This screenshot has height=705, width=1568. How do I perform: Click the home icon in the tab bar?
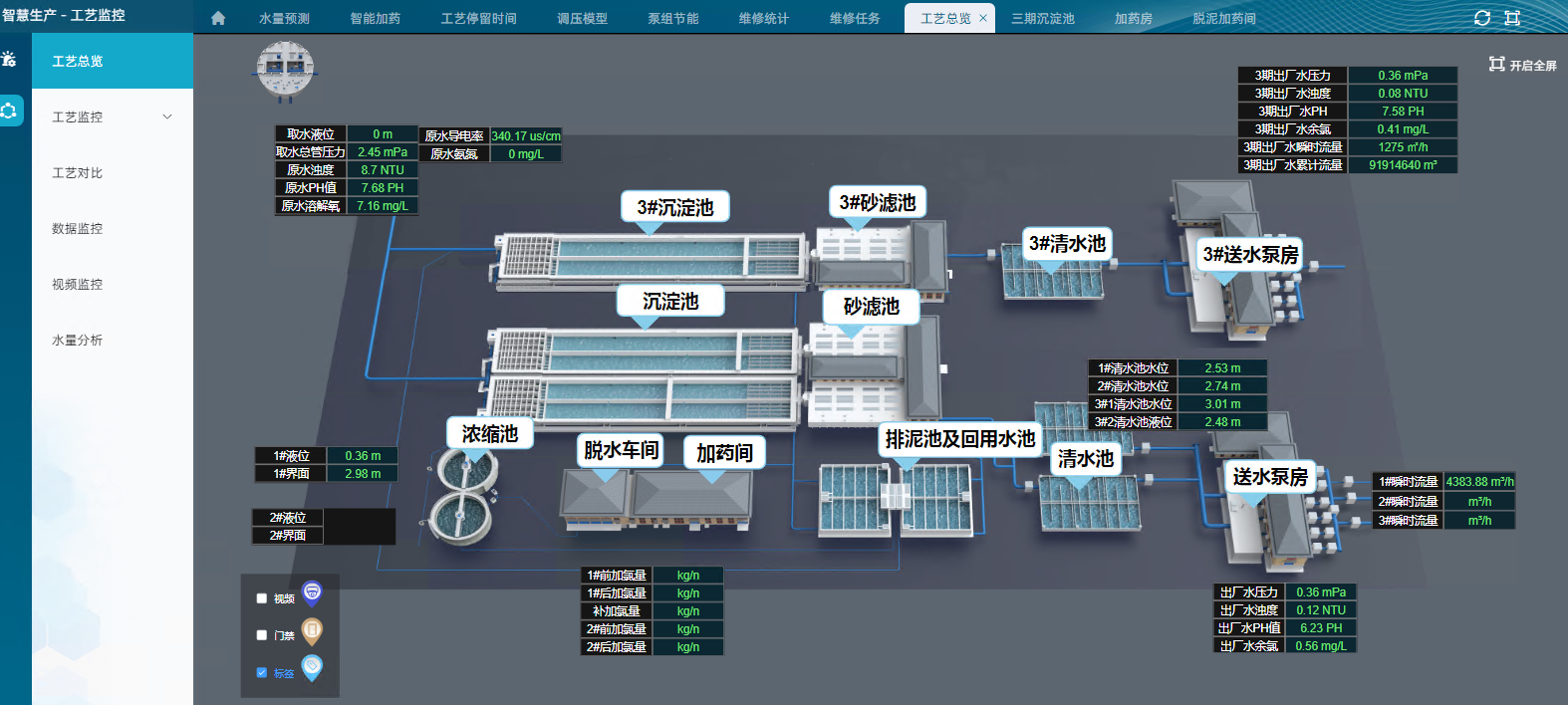tap(218, 18)
